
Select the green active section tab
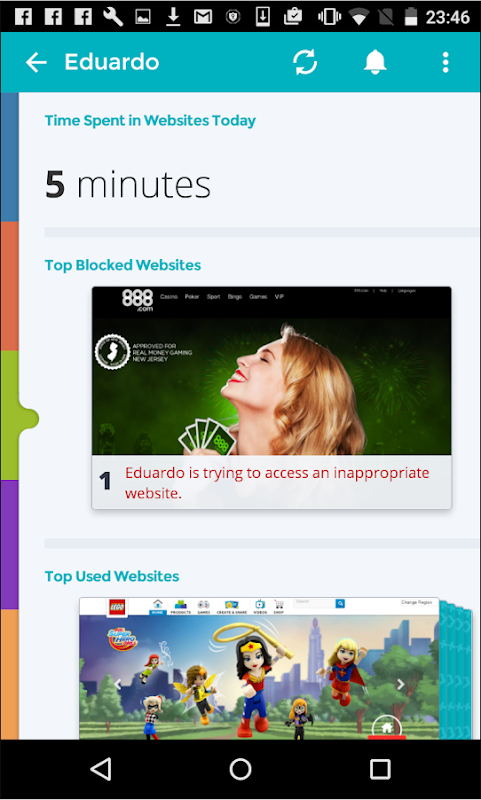click(15, 415)
